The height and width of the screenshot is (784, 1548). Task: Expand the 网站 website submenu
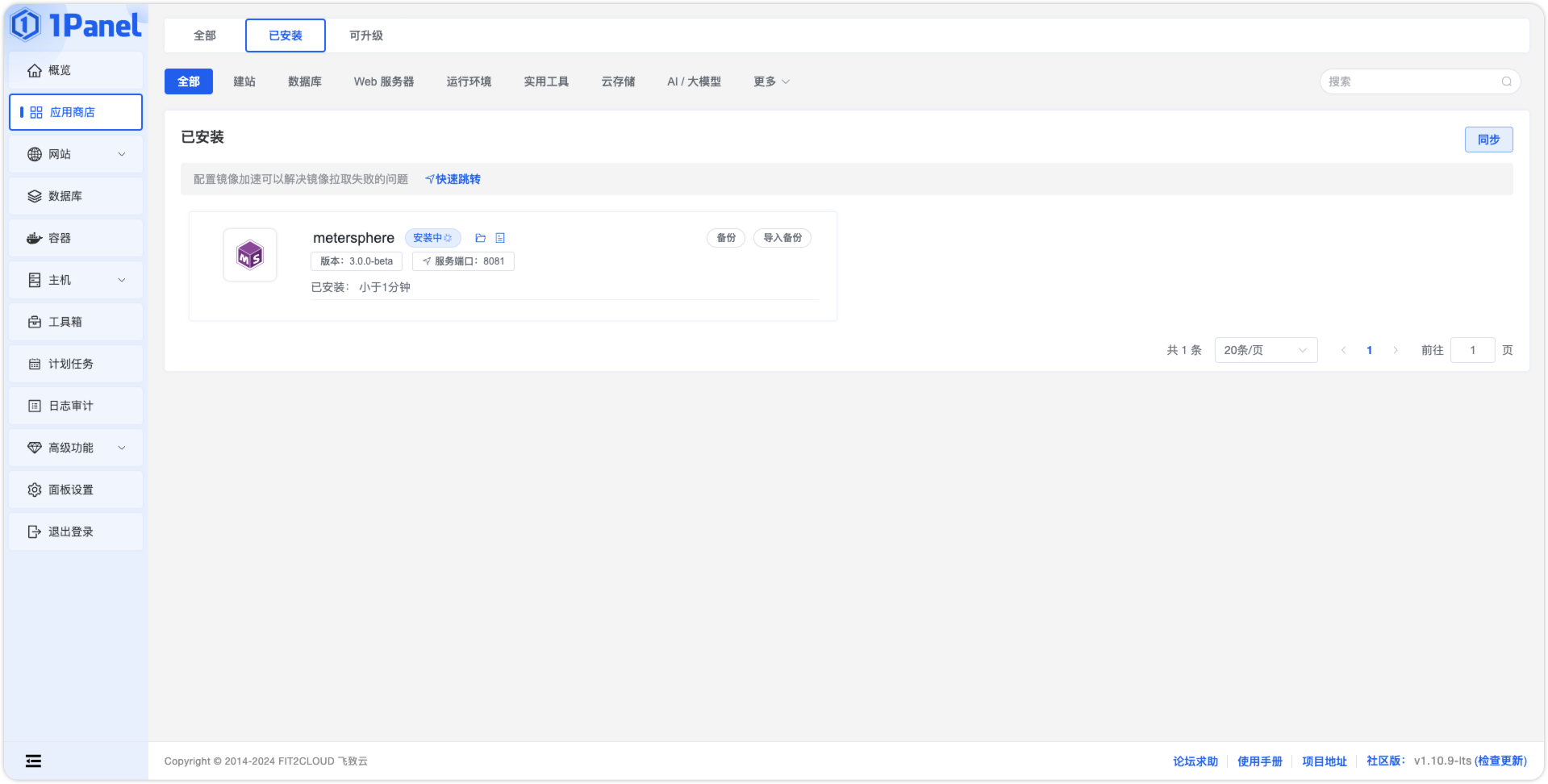76,154
